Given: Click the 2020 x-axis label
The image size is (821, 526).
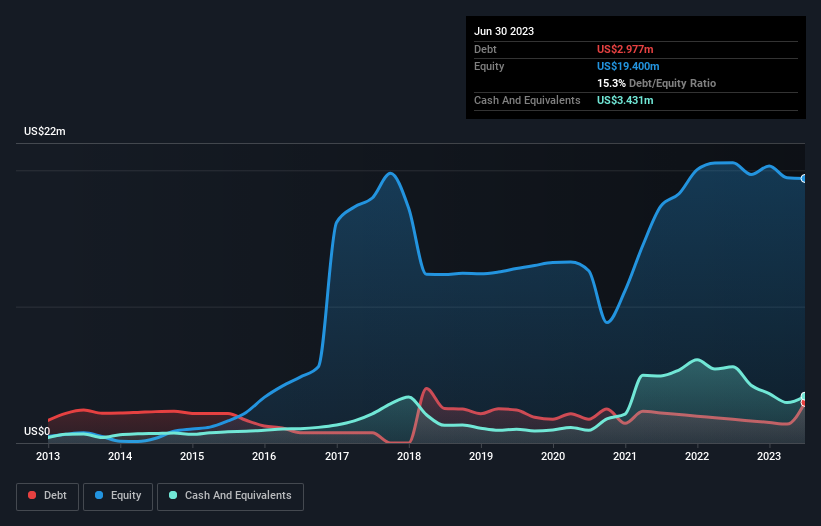Looking at the screenshot, I should [x=553, y=456].
